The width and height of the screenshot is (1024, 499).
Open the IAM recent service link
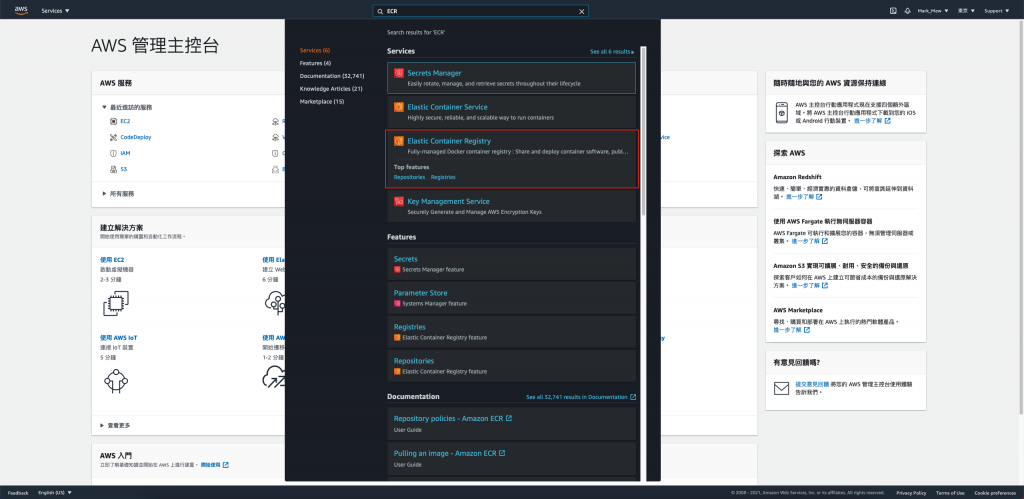(125, 153)
